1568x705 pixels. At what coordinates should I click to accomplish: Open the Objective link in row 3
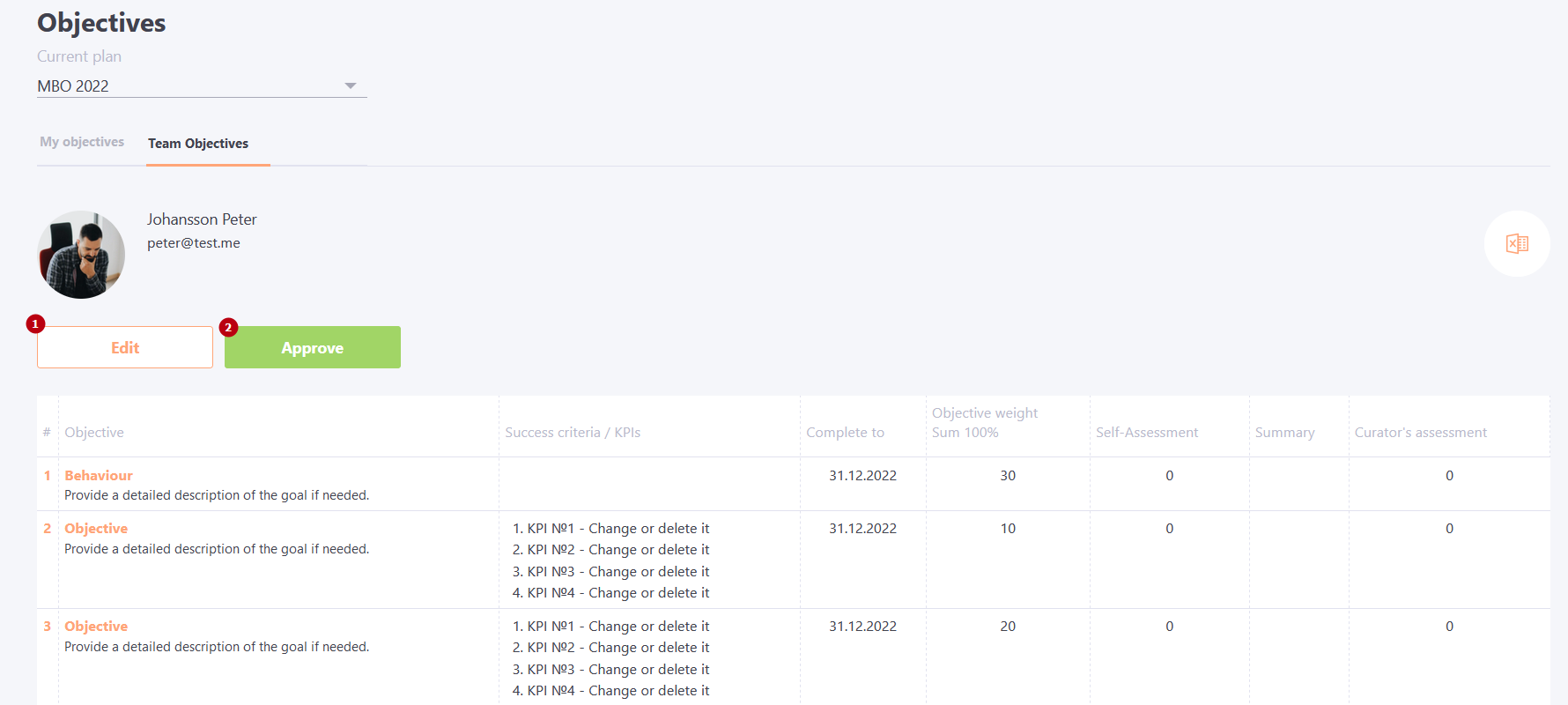tap(96, 626)
